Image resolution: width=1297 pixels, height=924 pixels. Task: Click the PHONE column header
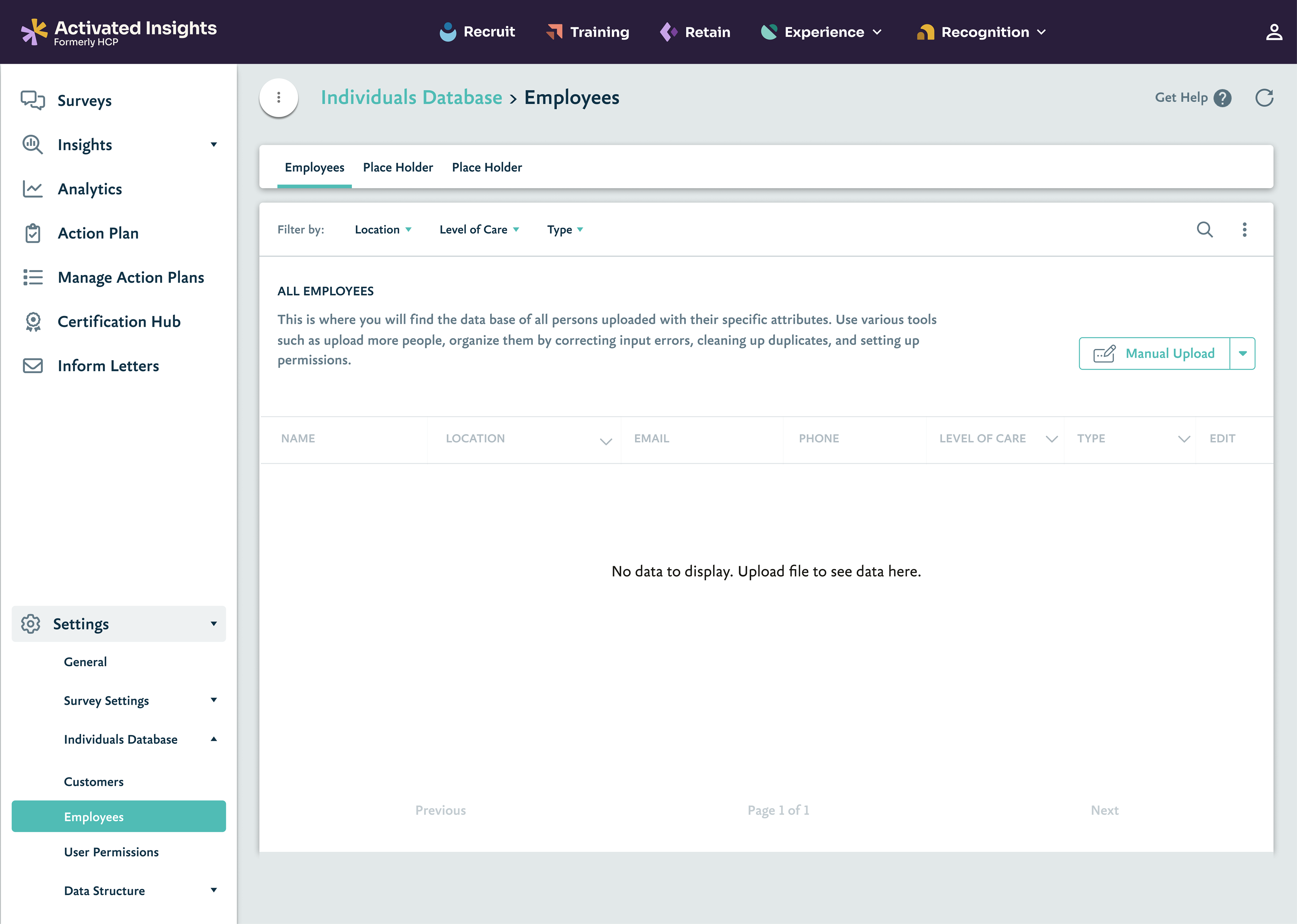point(819,439)
